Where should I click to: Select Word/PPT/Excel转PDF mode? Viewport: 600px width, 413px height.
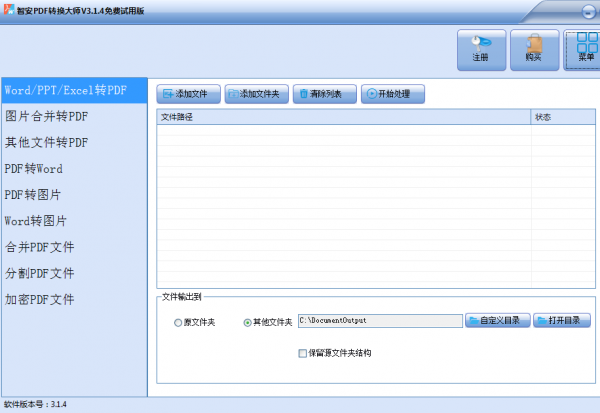[x=74, y=90]
